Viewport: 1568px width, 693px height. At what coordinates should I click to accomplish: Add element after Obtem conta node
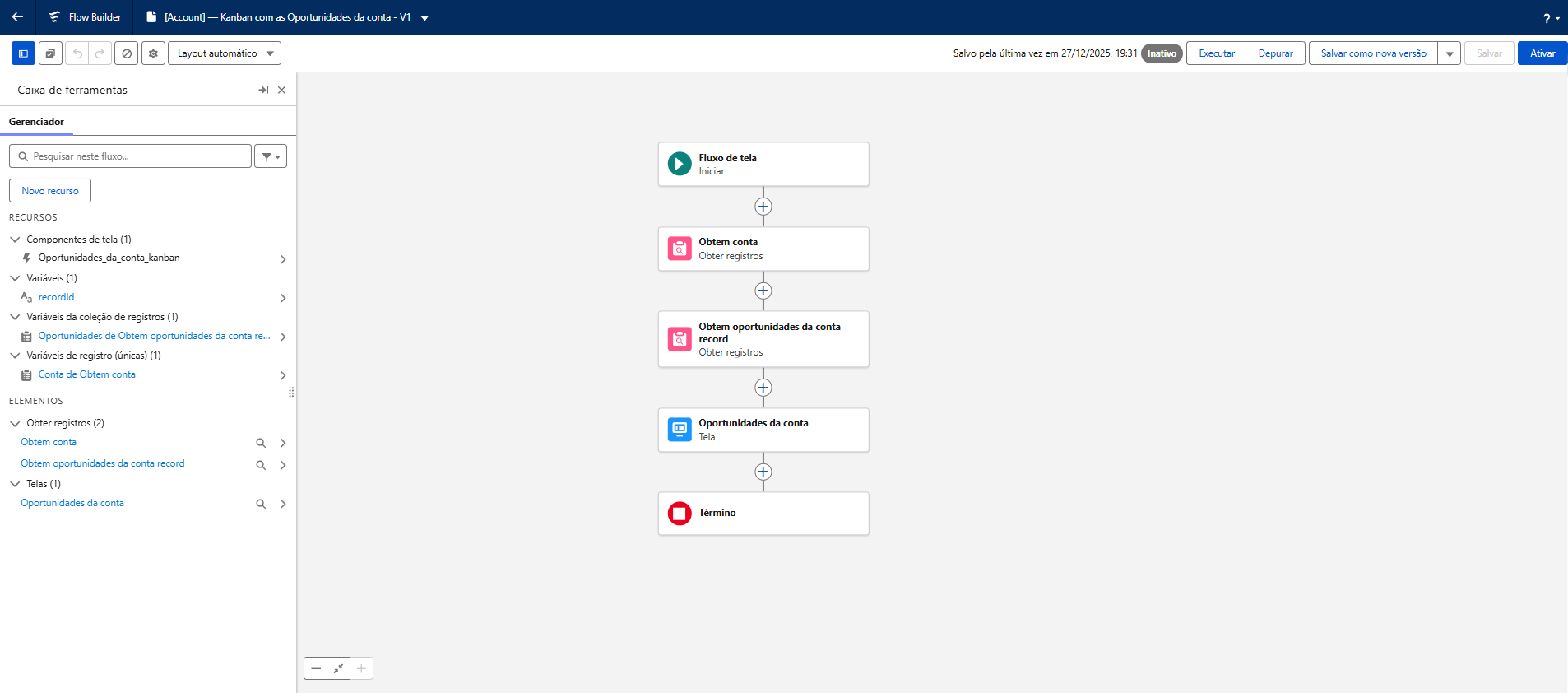coord(763,291)
